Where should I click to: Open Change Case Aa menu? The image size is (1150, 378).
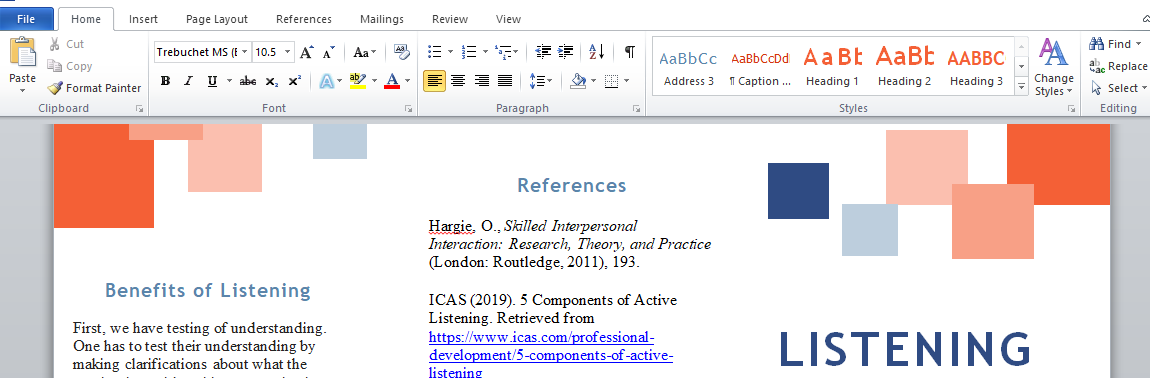(364, 52)
